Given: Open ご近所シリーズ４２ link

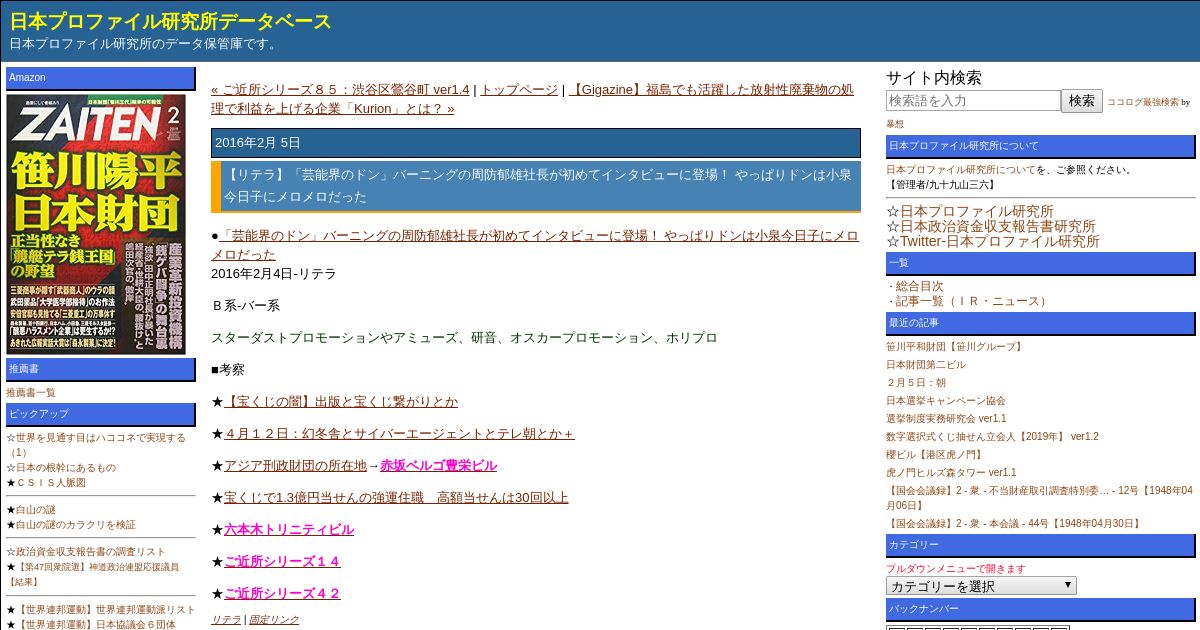Looking at the screenshot, I should (x=282, y=594).
